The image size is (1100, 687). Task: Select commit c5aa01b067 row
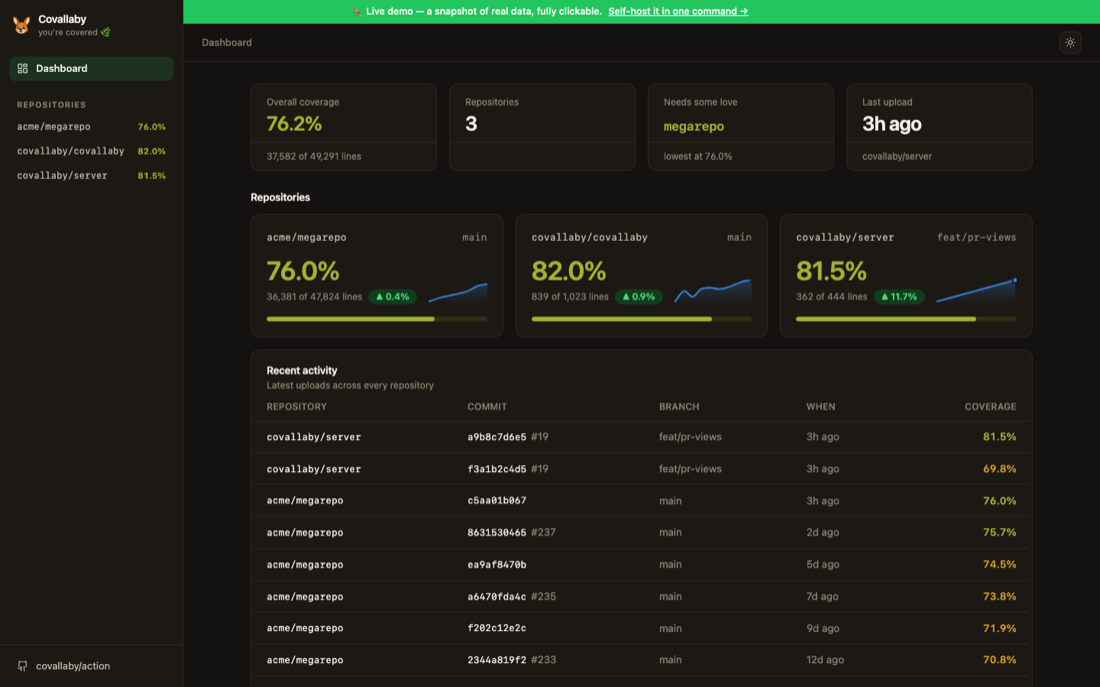[x=641, y=501]
